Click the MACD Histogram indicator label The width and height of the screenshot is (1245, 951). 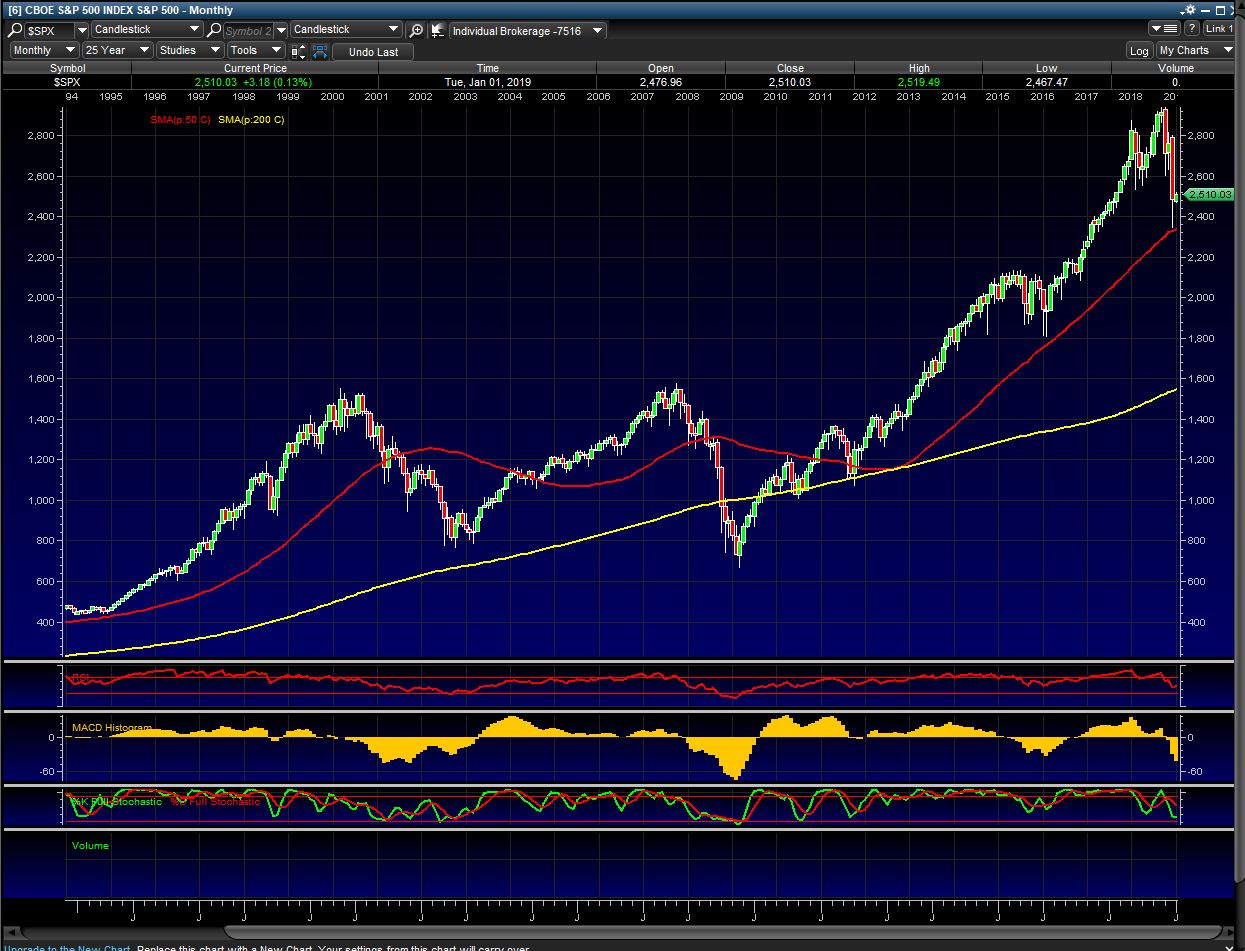pos(112,728)
